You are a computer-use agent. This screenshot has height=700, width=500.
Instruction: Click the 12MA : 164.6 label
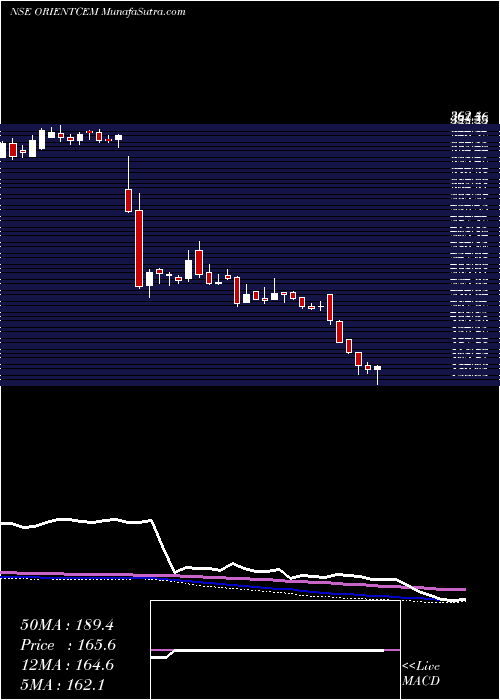67,665
